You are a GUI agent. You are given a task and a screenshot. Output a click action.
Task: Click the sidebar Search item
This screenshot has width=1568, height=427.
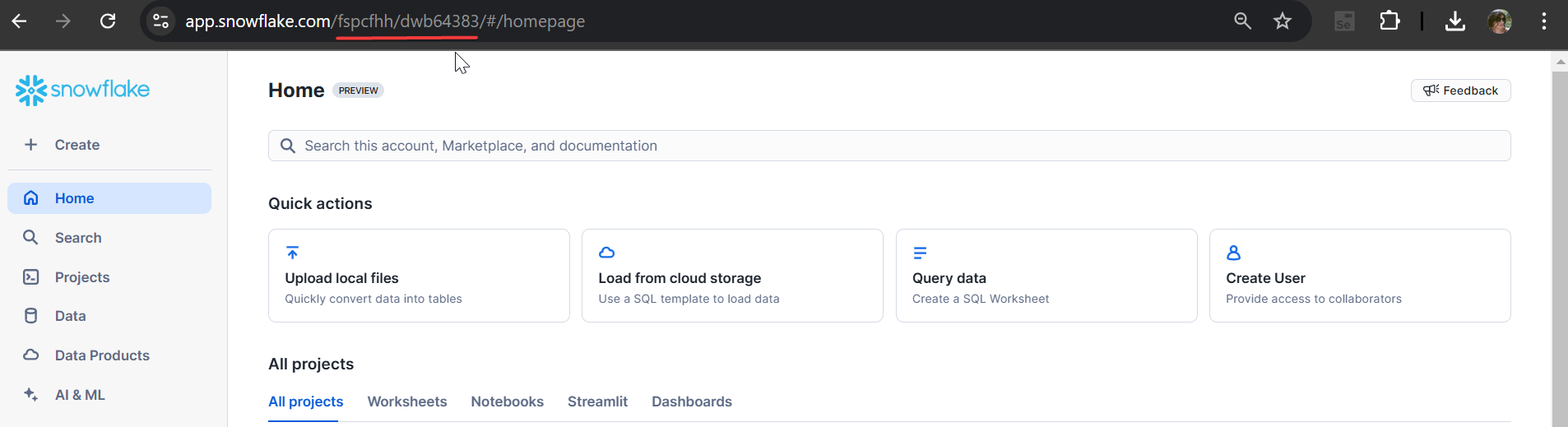pyautogui.click(x=78, y=238)
